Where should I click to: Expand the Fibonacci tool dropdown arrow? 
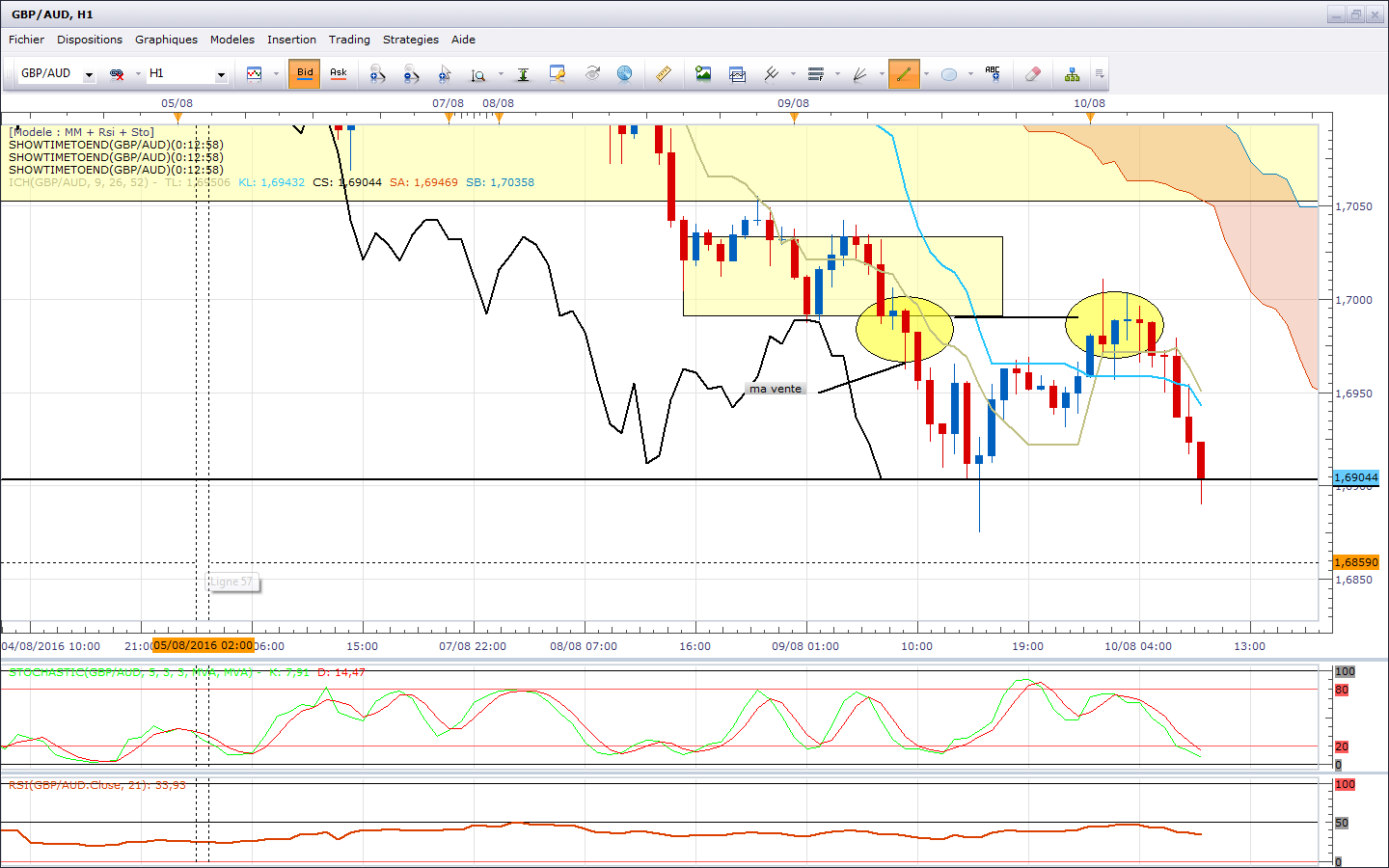point(837,73)
